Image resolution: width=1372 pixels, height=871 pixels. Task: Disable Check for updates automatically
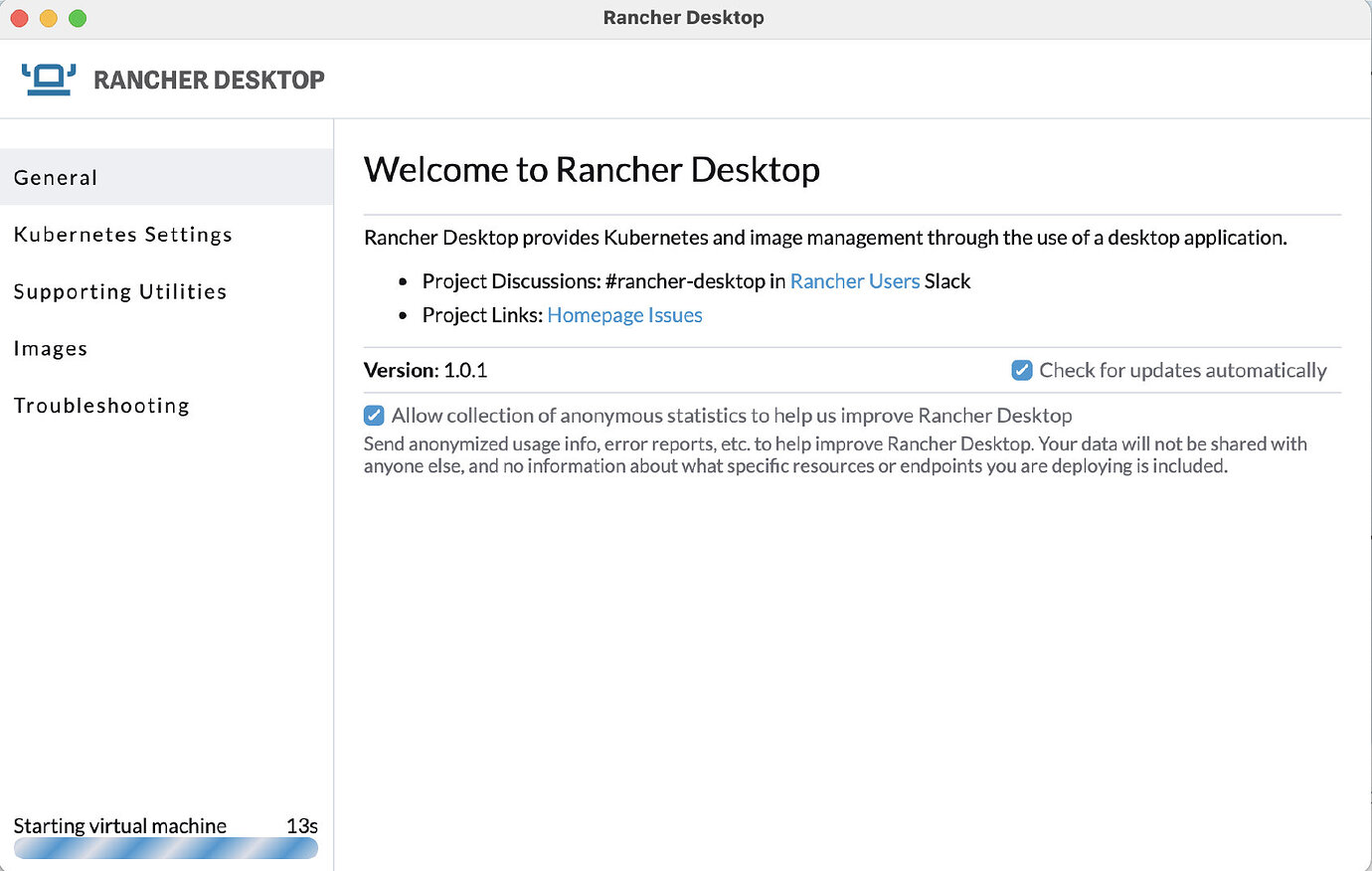pos(1021,369)
